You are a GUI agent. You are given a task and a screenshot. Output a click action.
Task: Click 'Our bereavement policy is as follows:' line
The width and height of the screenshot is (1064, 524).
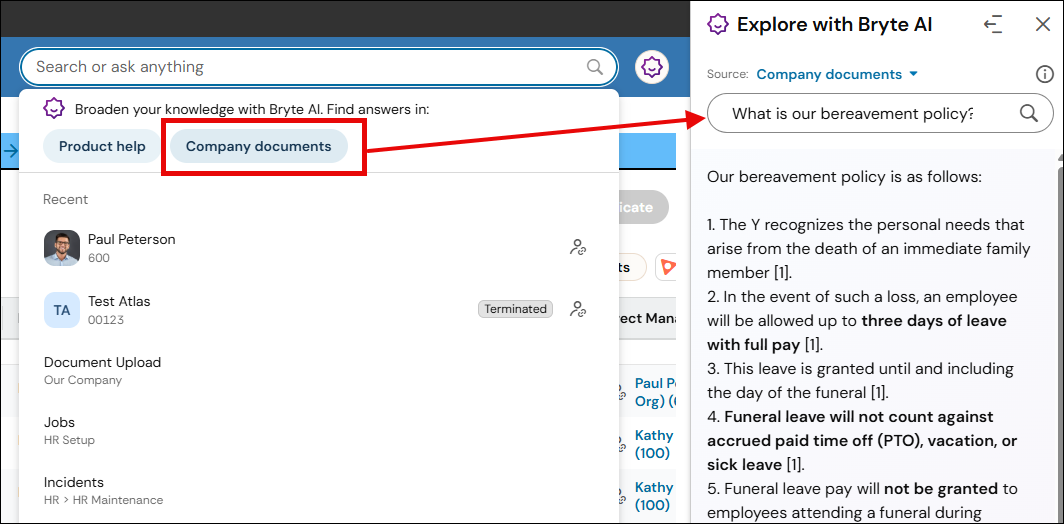[844, 177]
